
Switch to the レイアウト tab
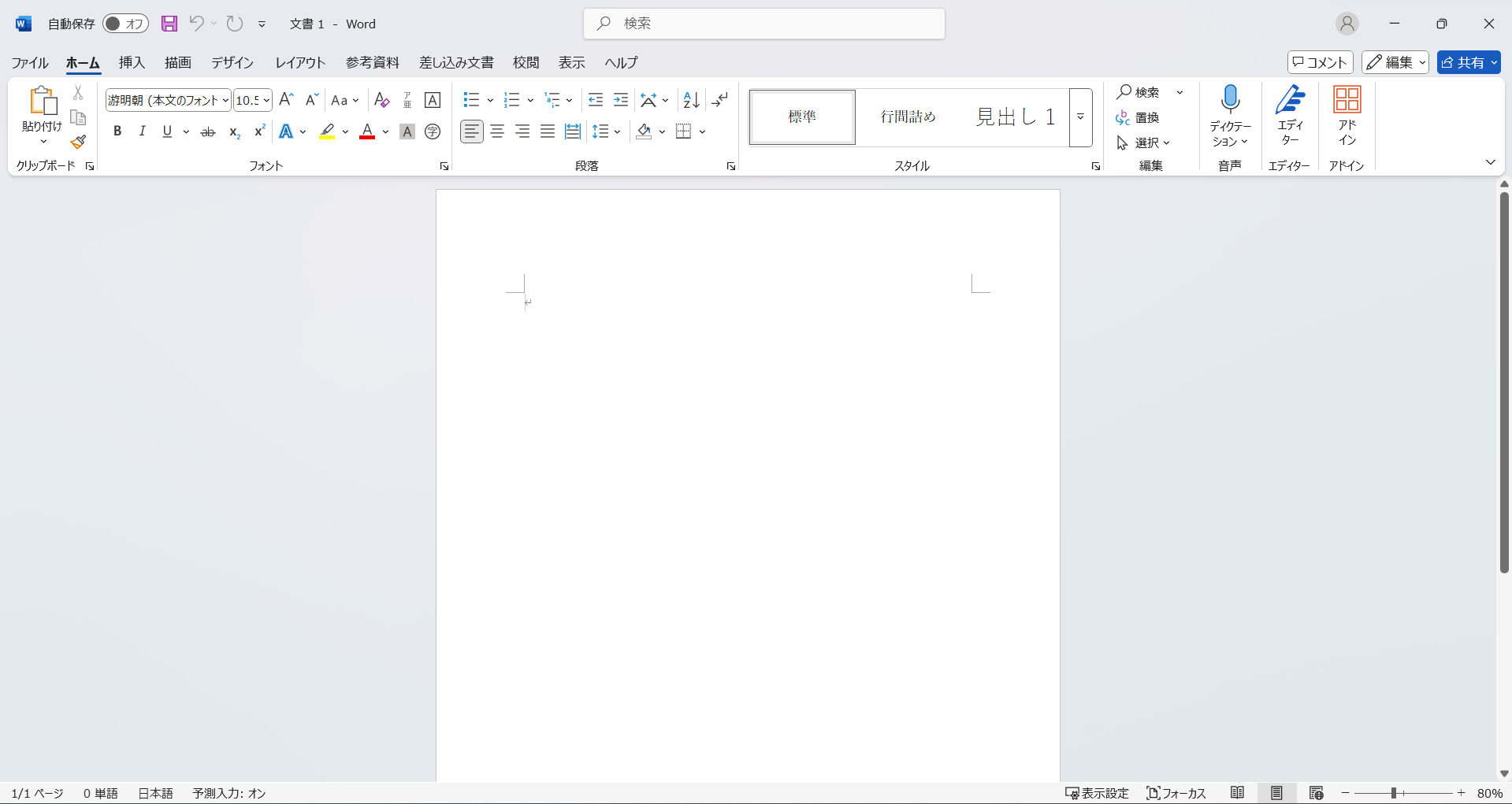coord(300,62)
